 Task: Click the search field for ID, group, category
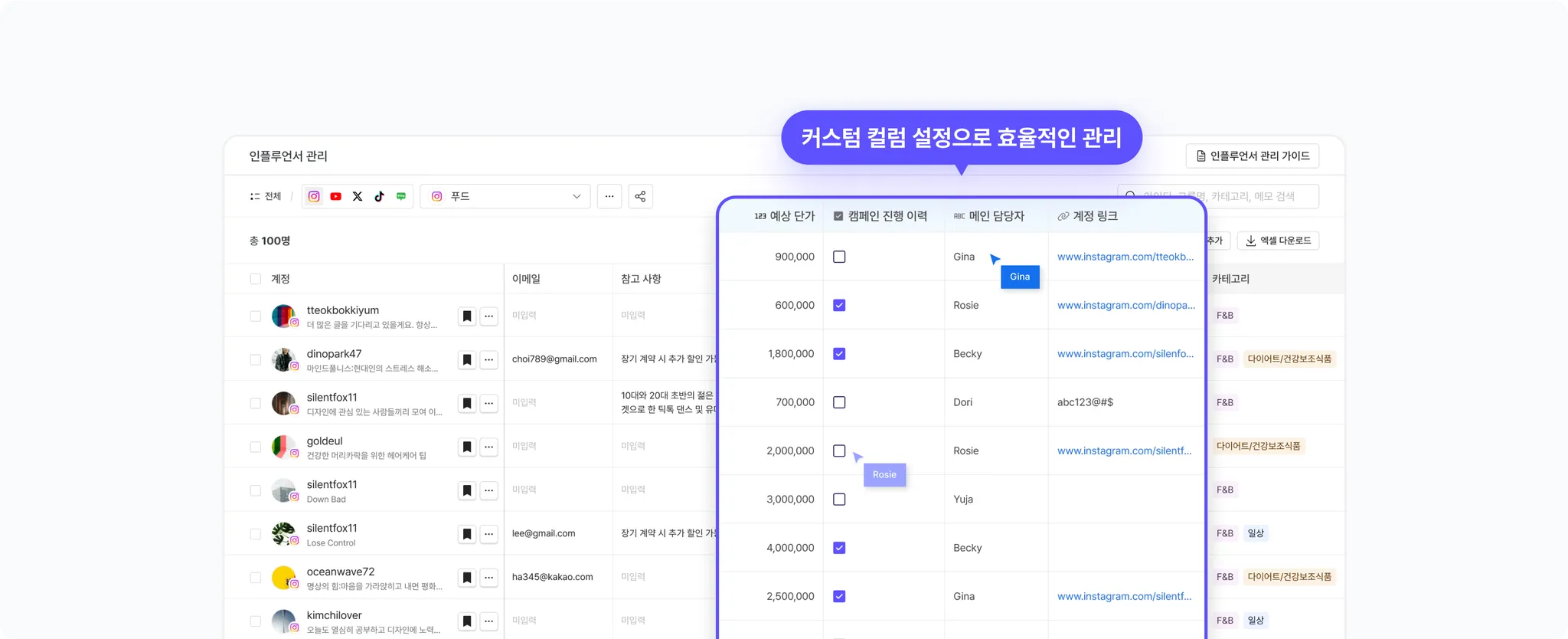click(1218, 196)
